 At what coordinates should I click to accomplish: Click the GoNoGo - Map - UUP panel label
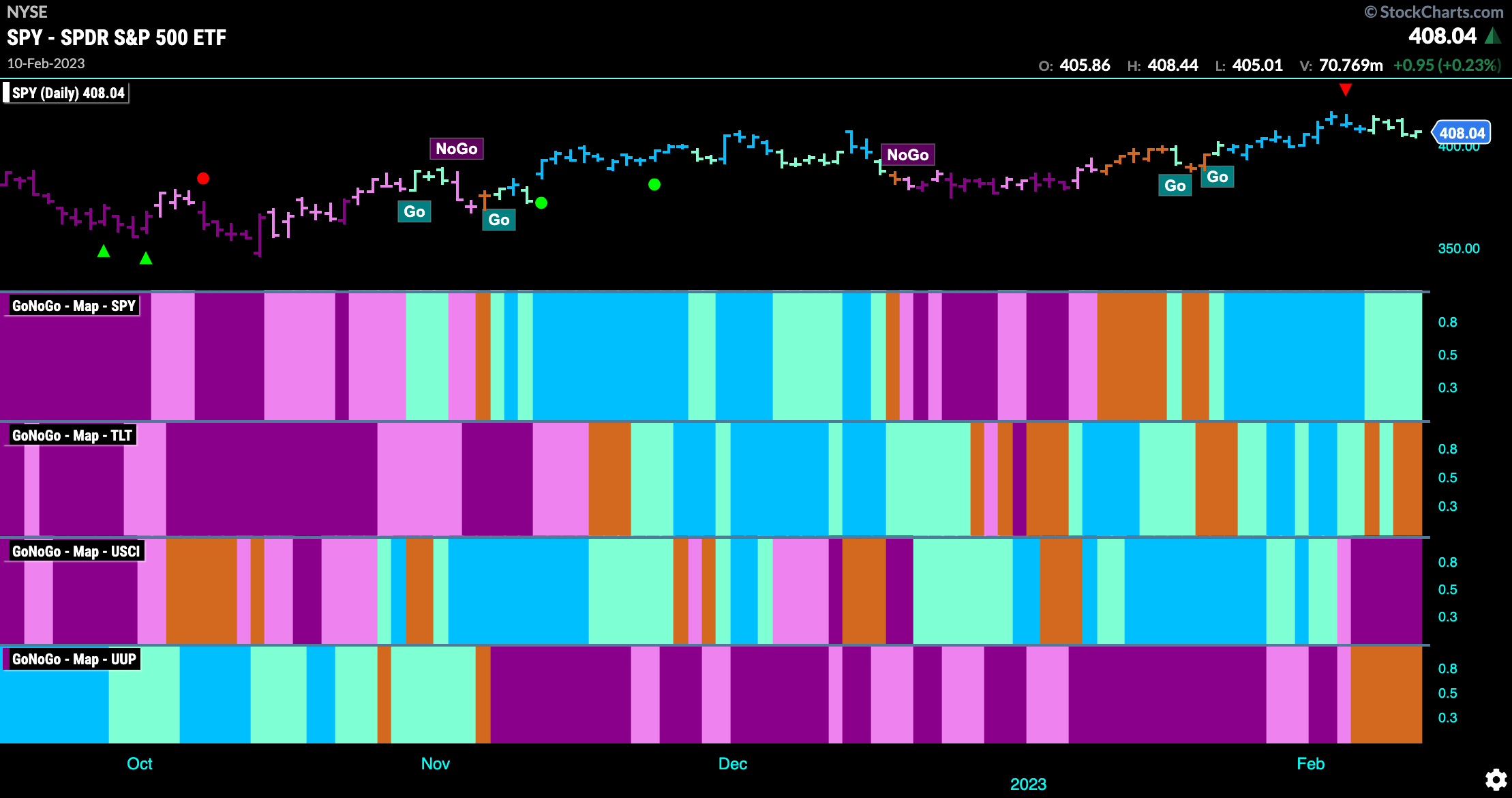[74, 659]
